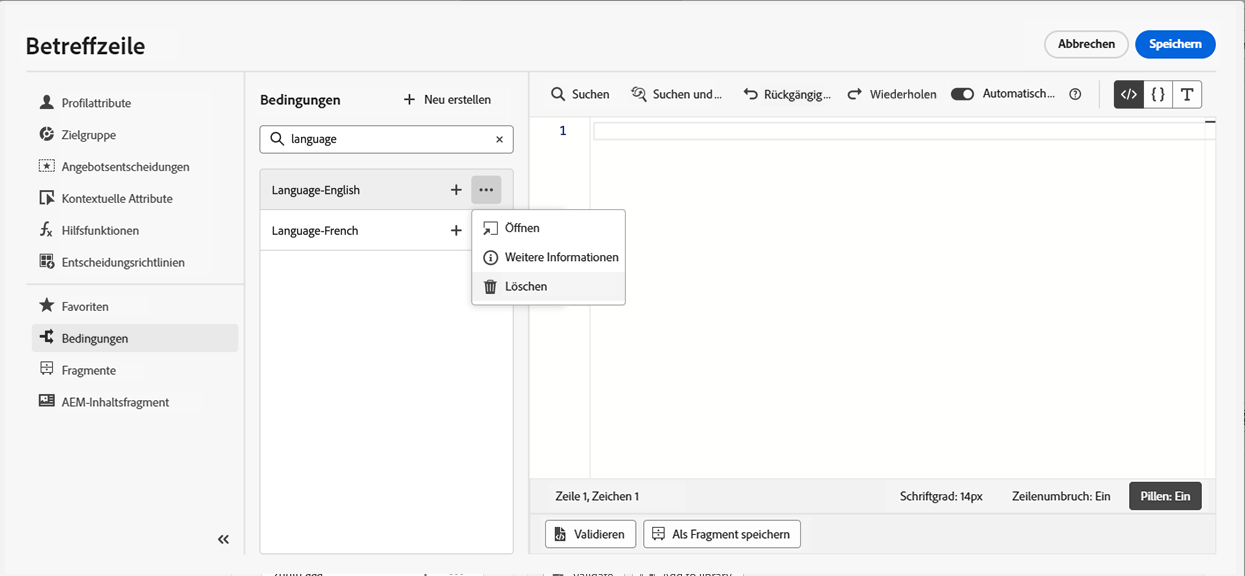Select the curly braces view icon
This screenshot has width=1245, height=576.
point(1158,94)
